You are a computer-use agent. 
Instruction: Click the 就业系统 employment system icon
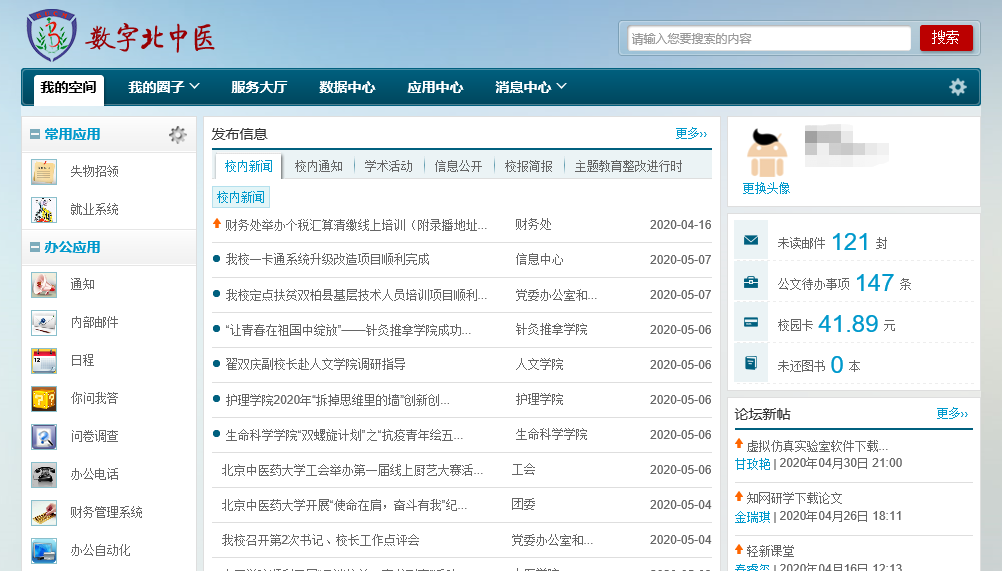(x=44, y=210)
